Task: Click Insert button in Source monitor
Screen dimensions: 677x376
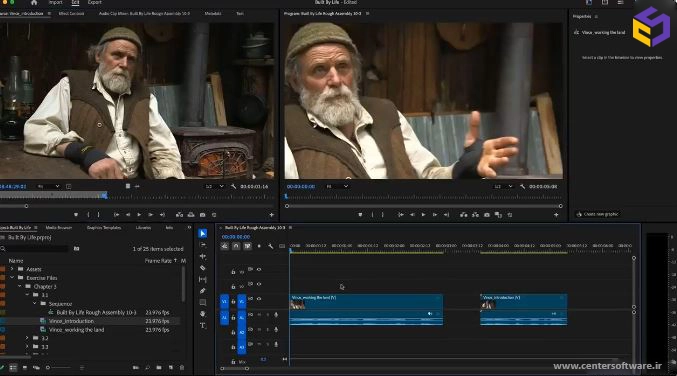Action: coord(179,215)
